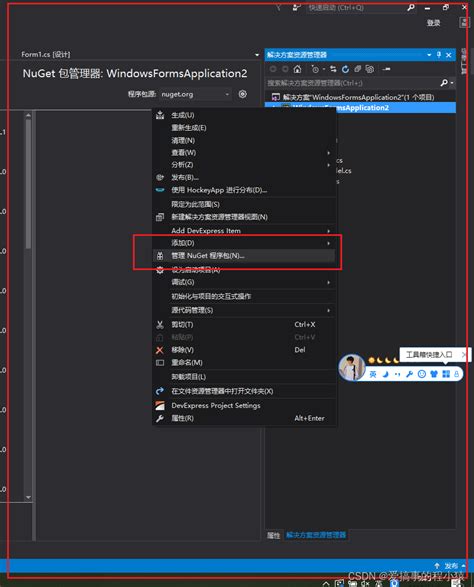Screen dimensions: 474x587
Task: Toggle the moon icon in IME toolbar
Action: pyautogui.click(x=385, y=374)
